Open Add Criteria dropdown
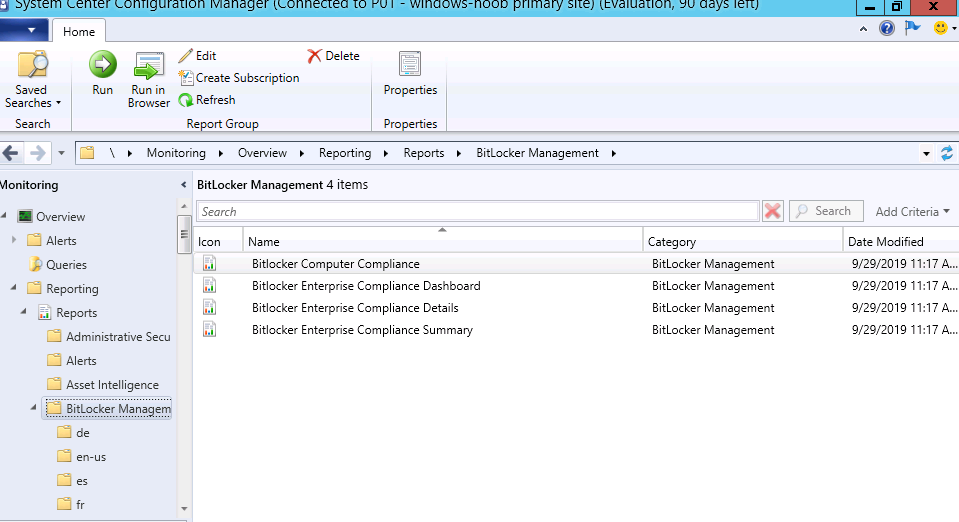Screen dimensions: 959x522 click(x=912, y=212)
